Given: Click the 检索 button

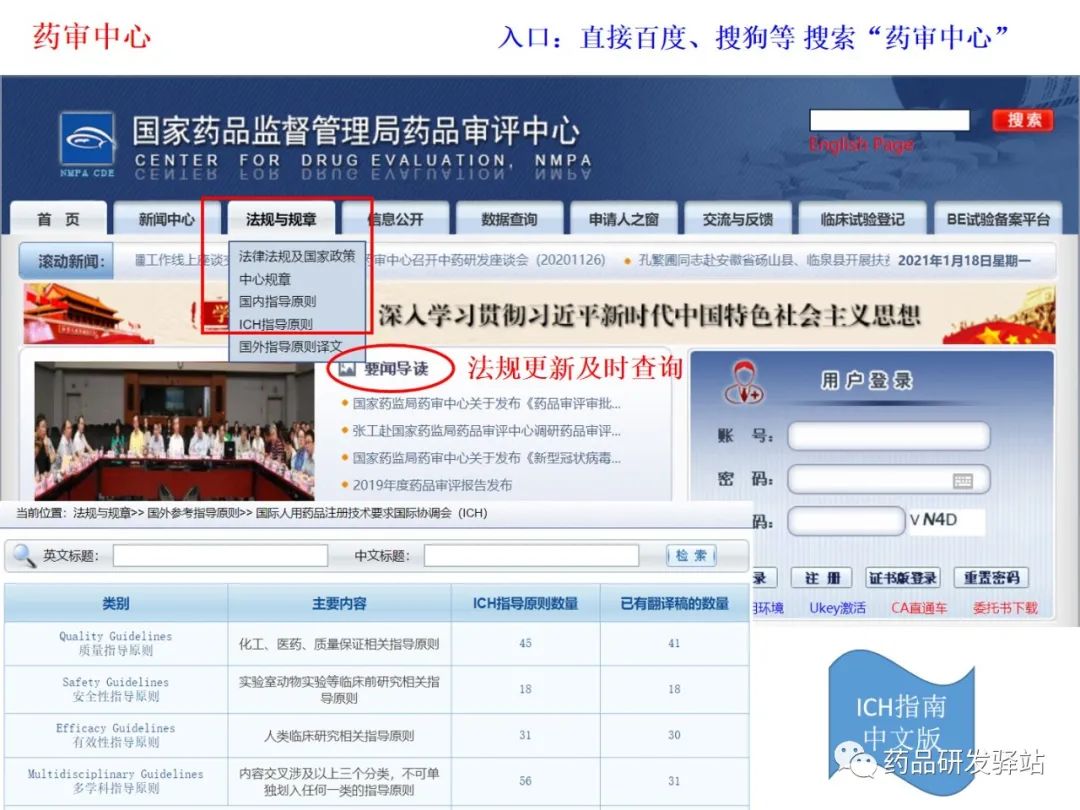Looking at the screenshot, I should point(692,556).
